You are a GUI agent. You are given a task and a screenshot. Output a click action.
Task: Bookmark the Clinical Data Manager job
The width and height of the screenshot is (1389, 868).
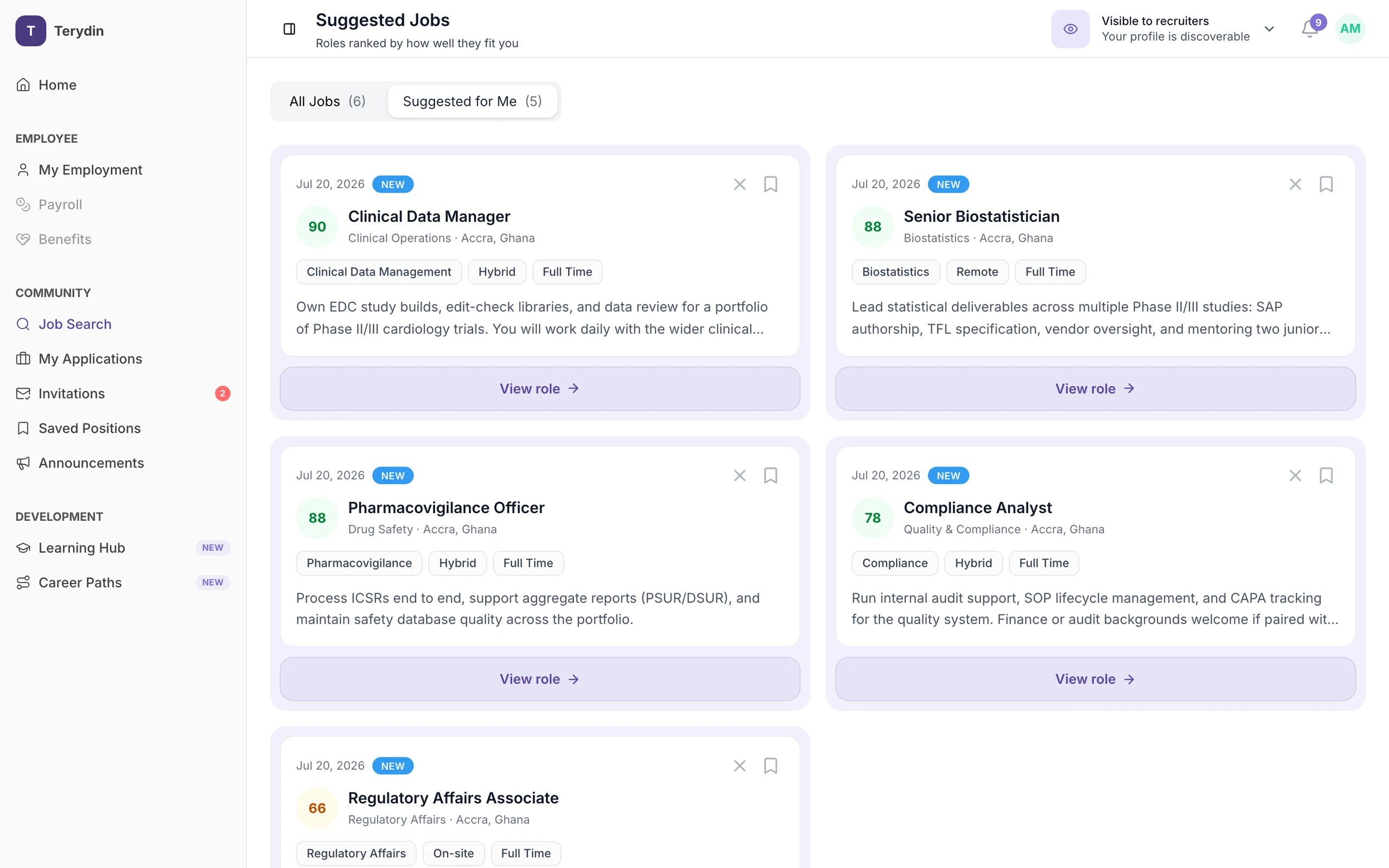pyautogui.click(x=770, y=184)
